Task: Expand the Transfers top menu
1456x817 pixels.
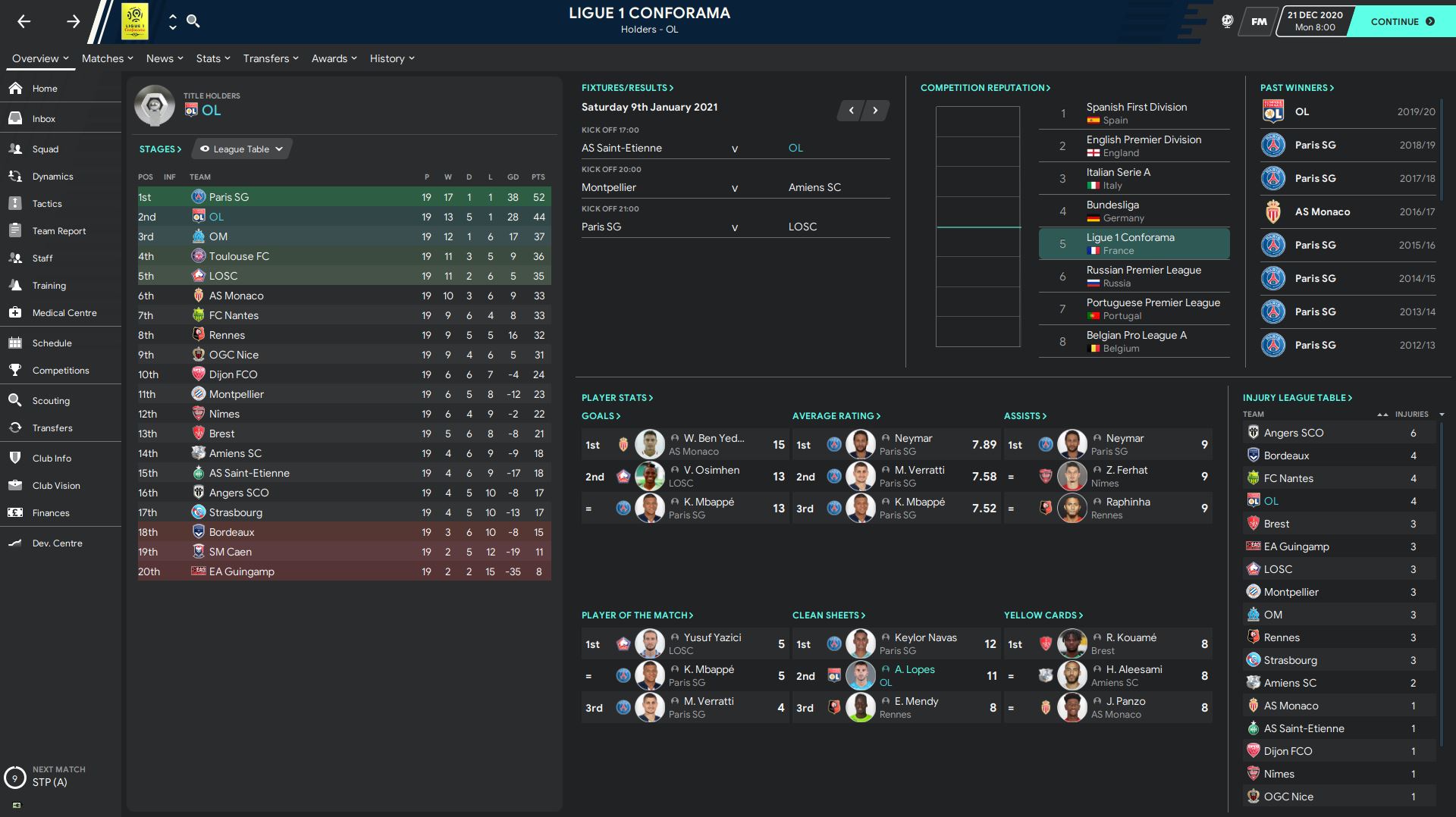Action: [x=271, y=58]
